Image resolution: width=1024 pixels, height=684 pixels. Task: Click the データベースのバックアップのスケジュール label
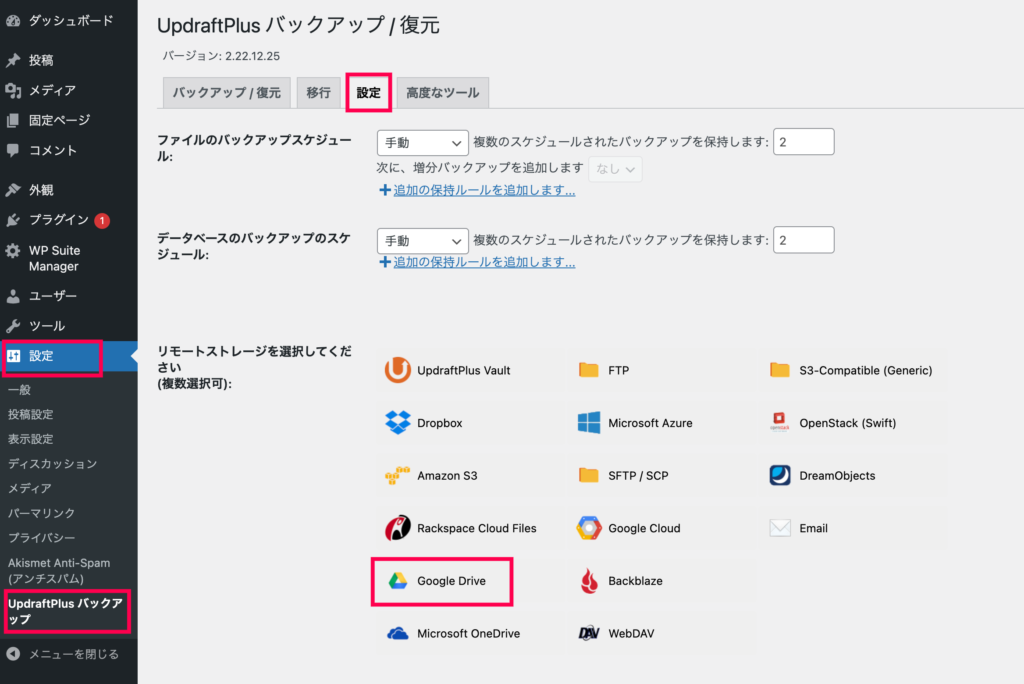[254, 246]
